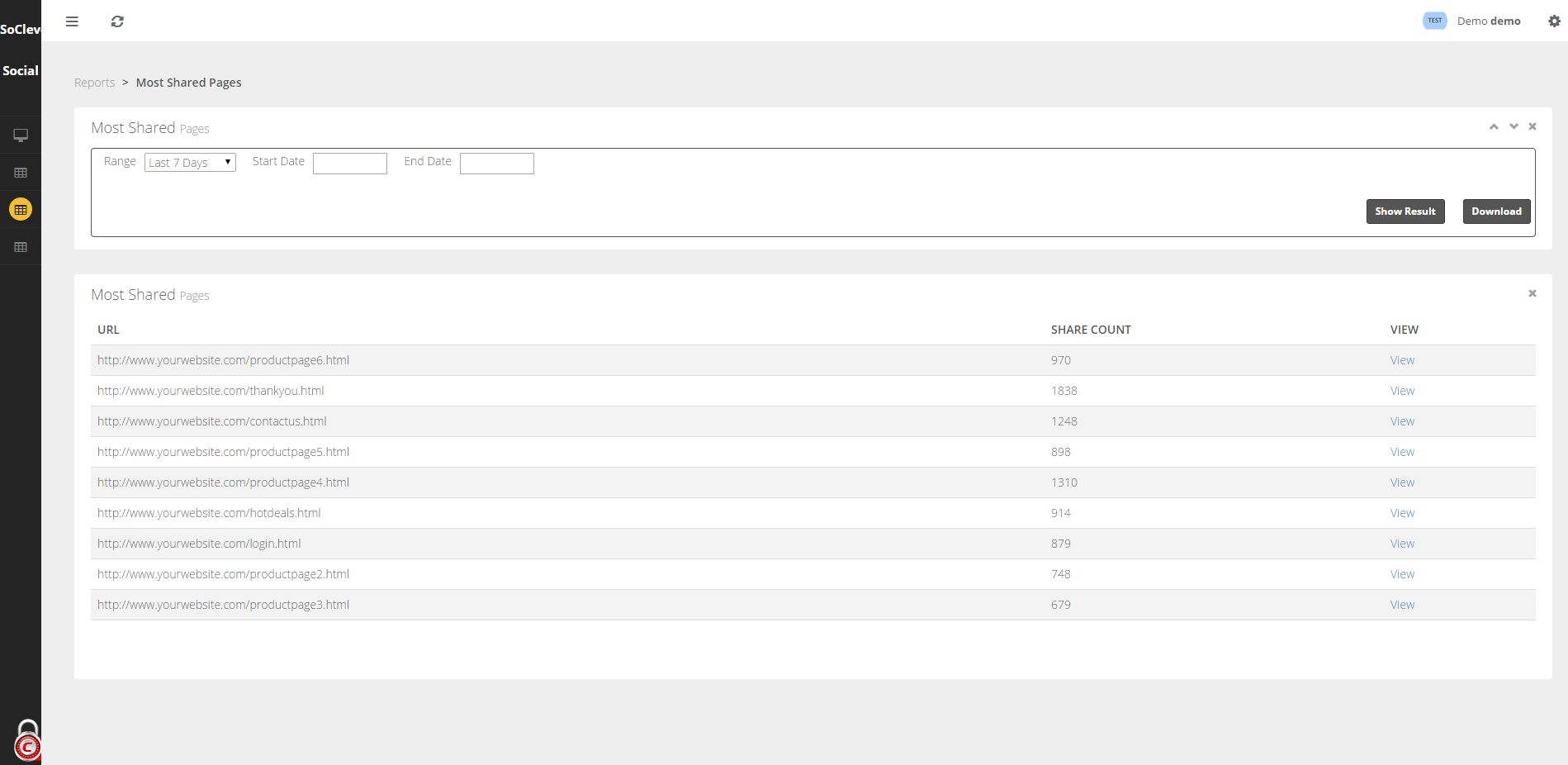View the contactus.html row
Screen dimensions: 1568x765
coord(1402,421)
